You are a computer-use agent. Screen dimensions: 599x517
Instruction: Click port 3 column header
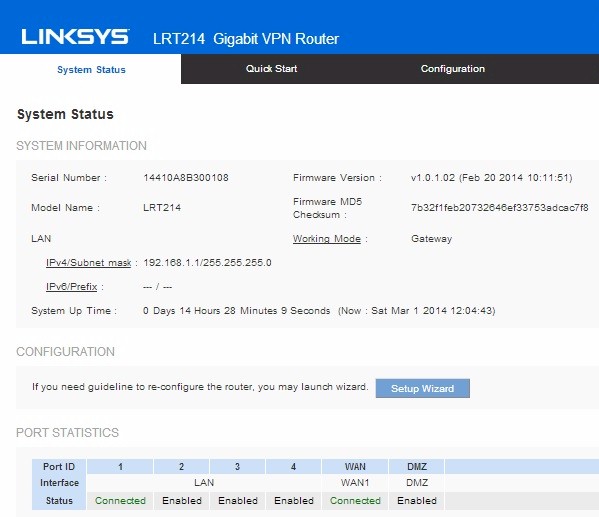coord(237,467)
